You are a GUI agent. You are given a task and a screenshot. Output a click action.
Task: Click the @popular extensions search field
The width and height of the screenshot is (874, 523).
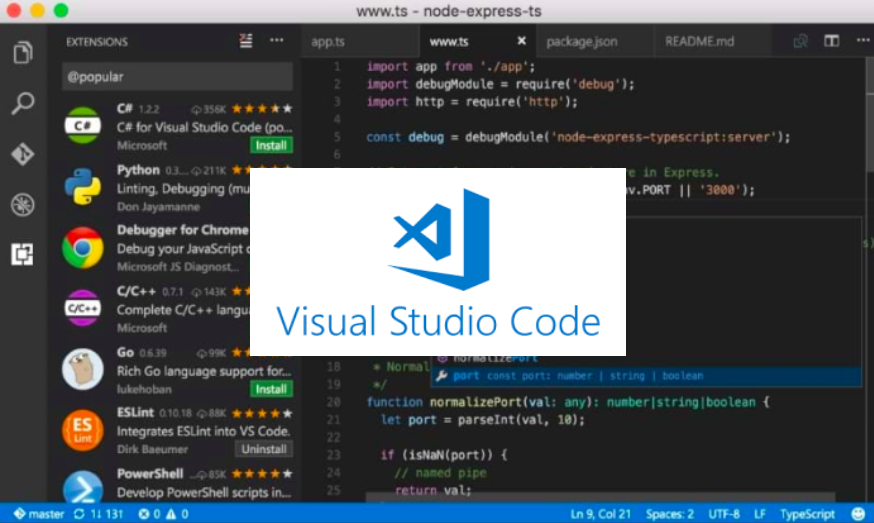(177, 76)
